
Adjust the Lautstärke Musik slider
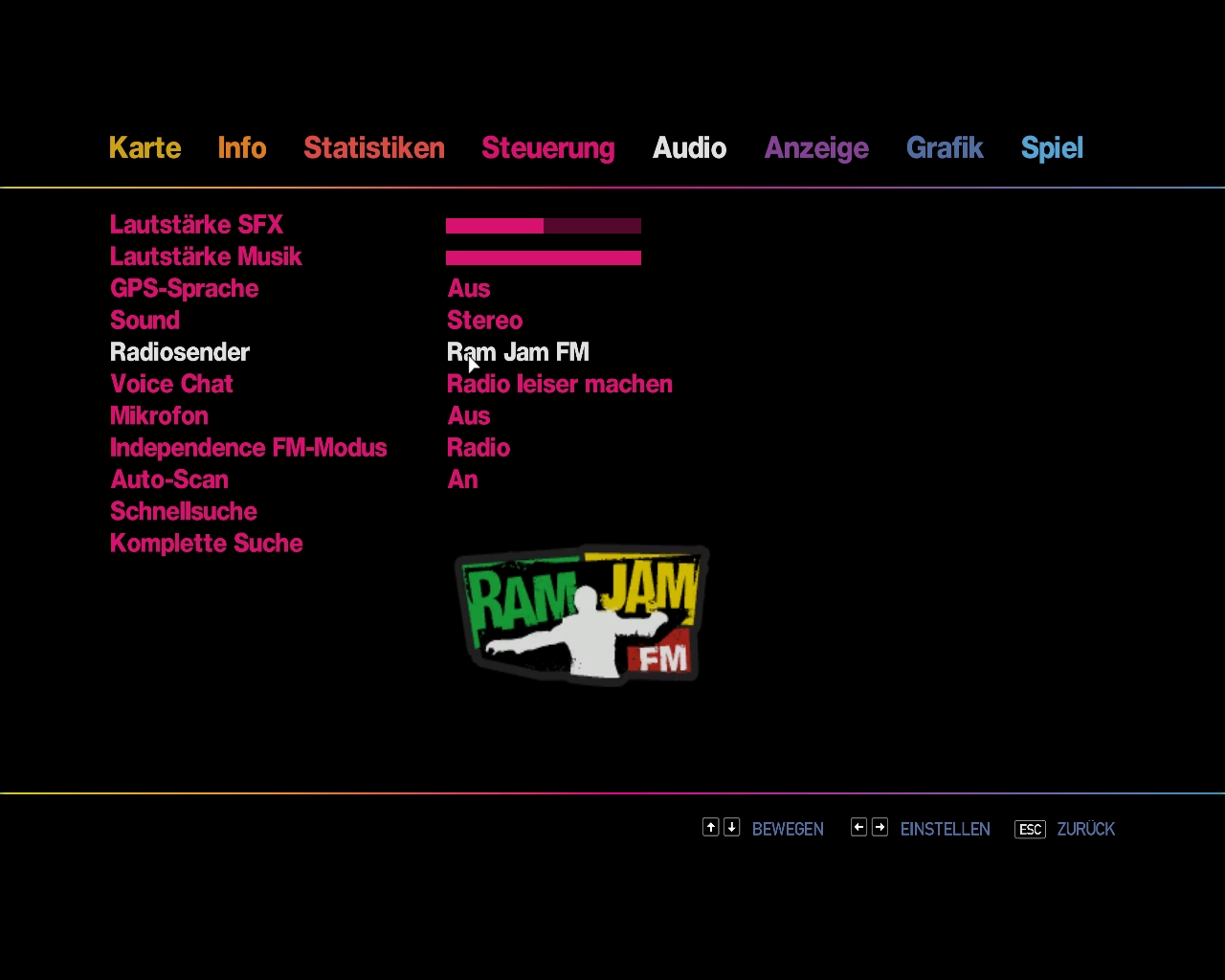coord(543,257)
